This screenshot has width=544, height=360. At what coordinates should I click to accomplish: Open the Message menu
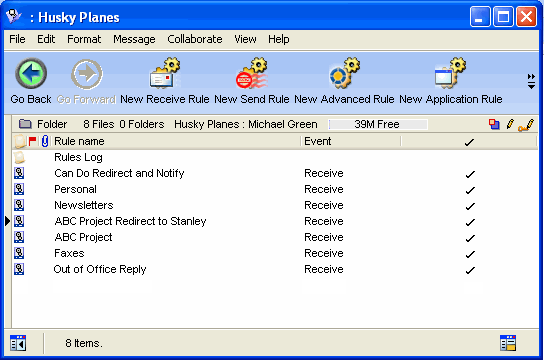pos(134,39)
